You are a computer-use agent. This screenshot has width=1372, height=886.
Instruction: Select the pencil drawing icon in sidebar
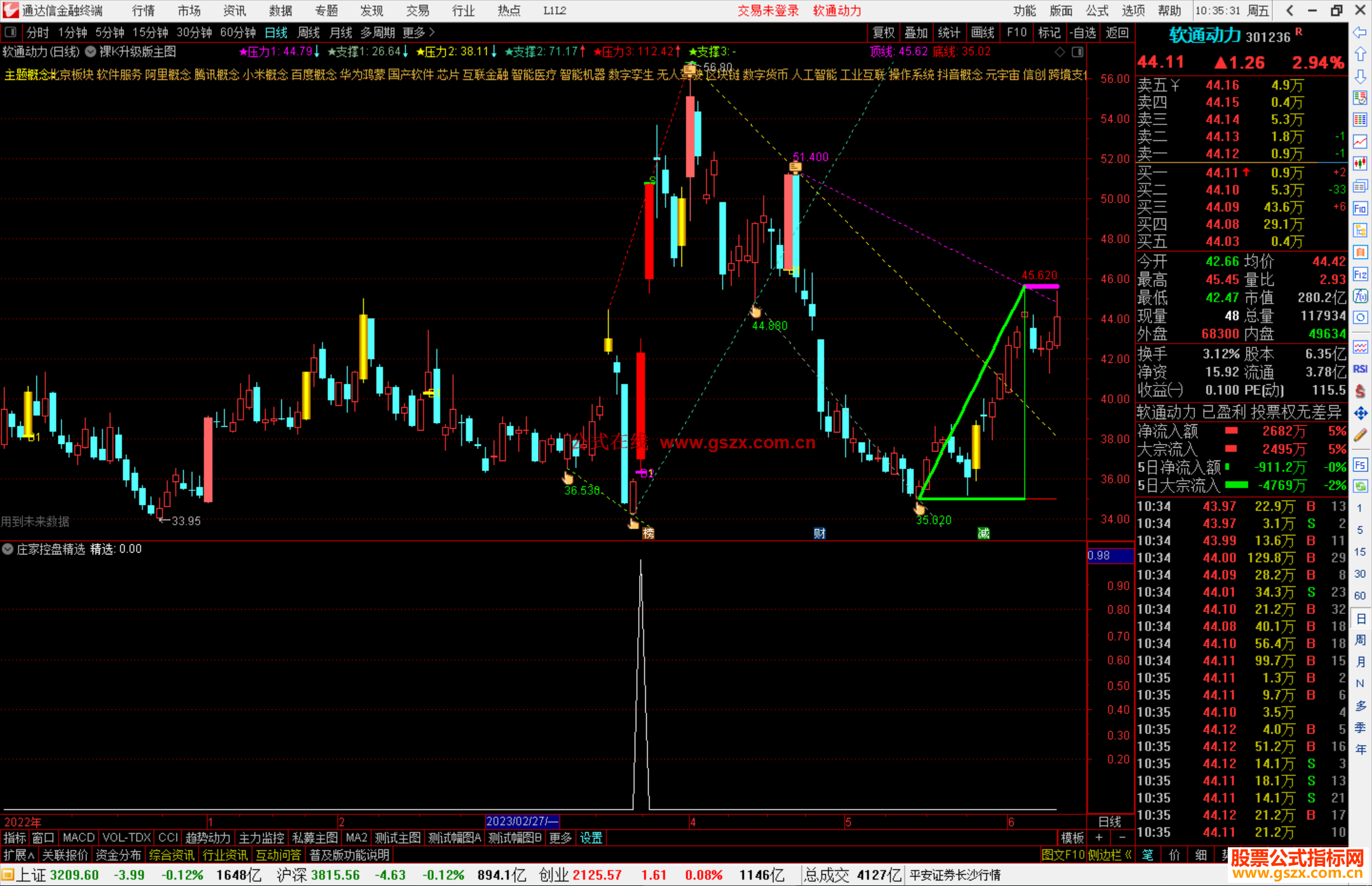1360,435
